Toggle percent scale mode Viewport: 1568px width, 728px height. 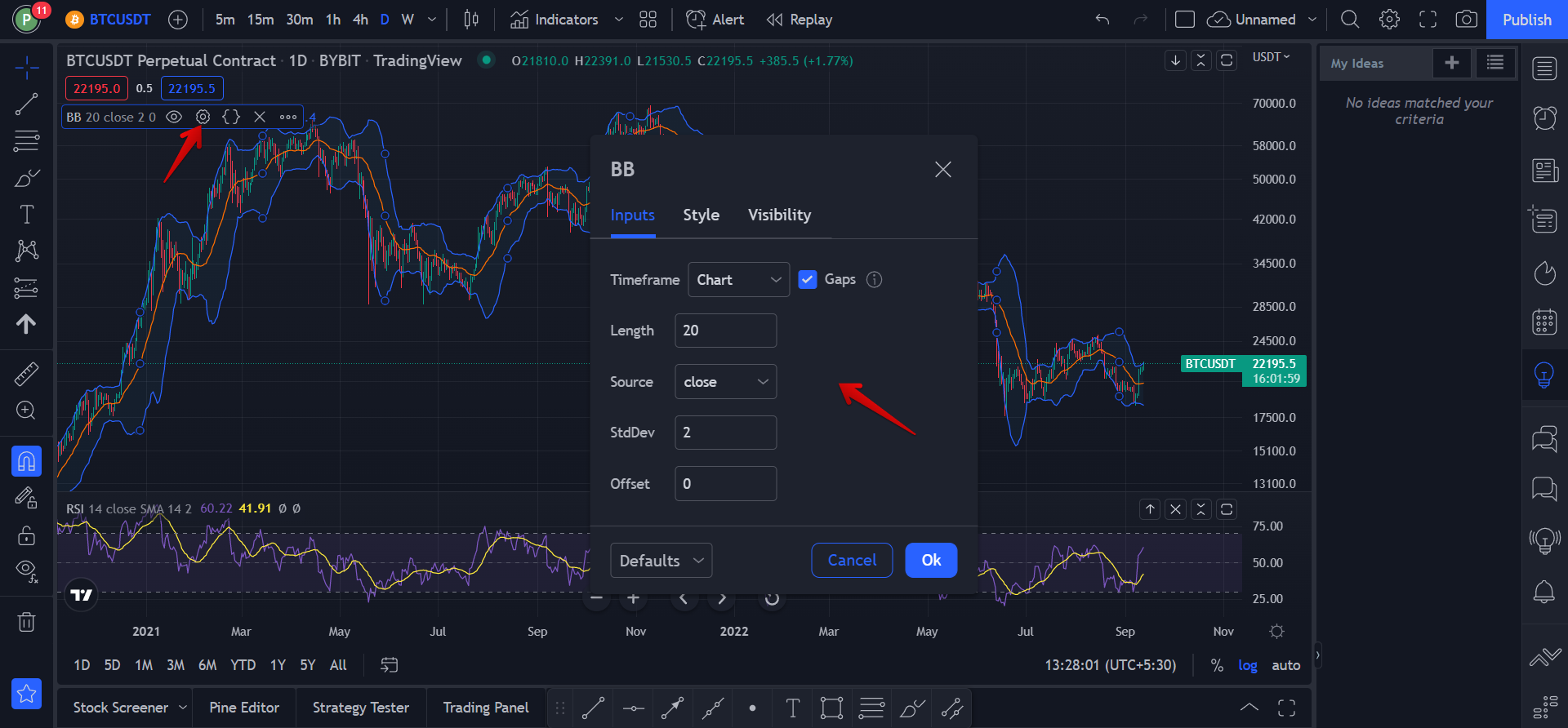pos(1217,665)
